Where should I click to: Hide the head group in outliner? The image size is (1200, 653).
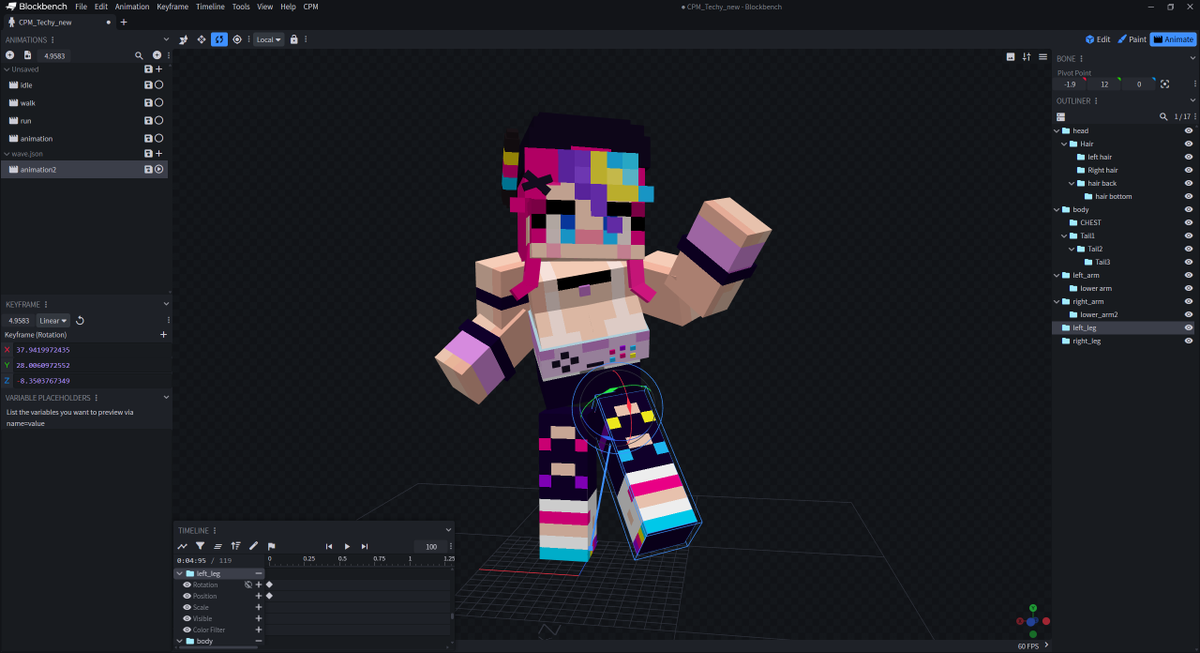pyautogui.click(x=1189, y=131)
